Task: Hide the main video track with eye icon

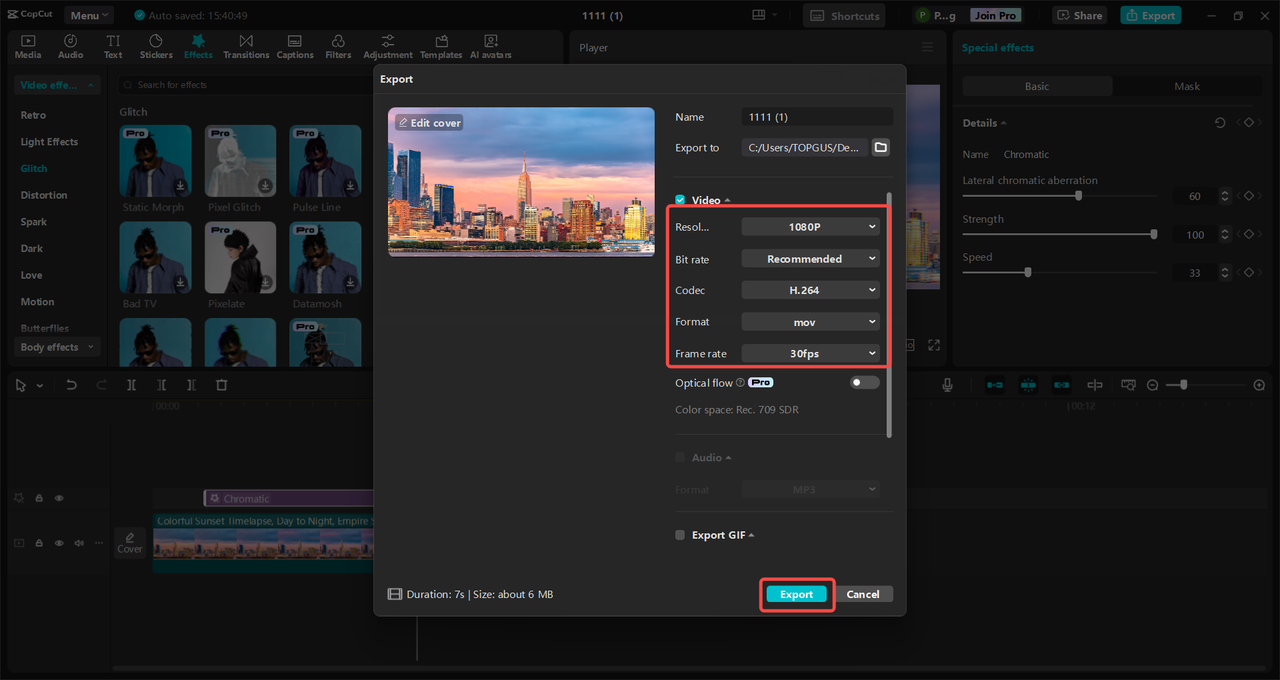Action: [59, 543]
